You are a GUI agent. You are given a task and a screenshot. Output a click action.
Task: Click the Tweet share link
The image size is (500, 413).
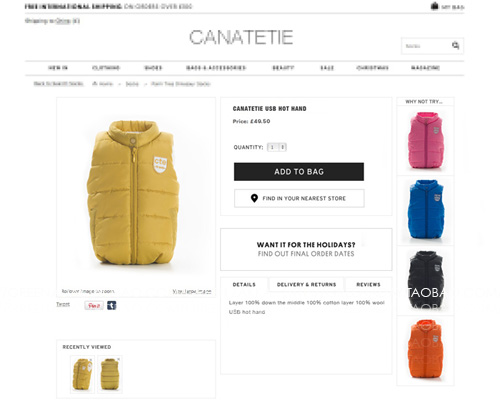(63, 304)
